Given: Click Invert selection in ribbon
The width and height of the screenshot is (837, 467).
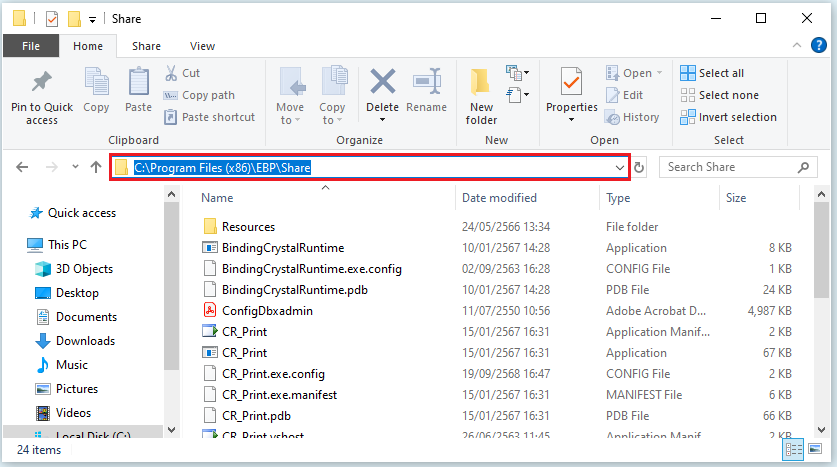Looking at the screenshot, I should [728, 117].
